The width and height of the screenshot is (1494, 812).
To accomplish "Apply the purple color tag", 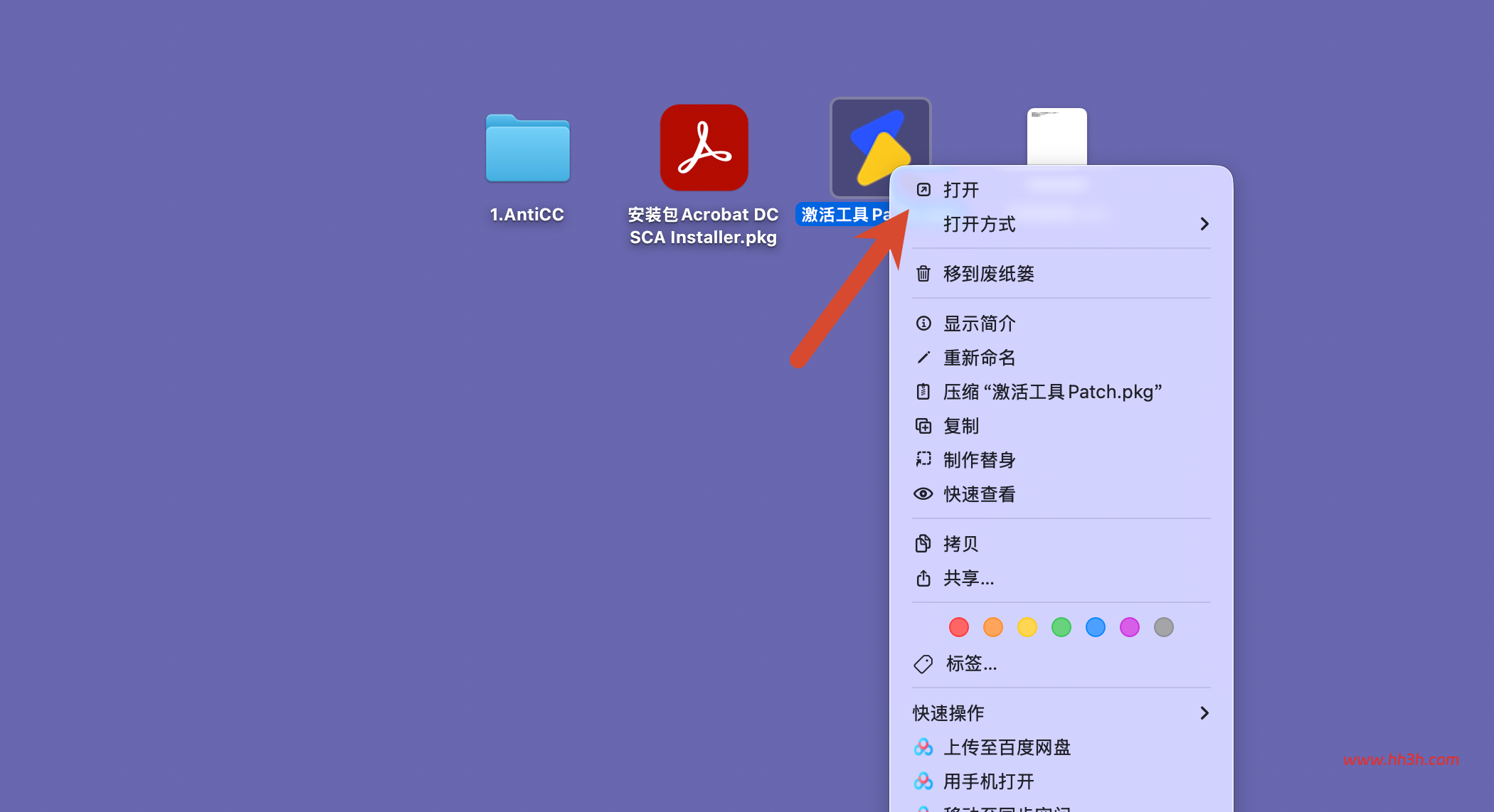I will point(1130,627).
